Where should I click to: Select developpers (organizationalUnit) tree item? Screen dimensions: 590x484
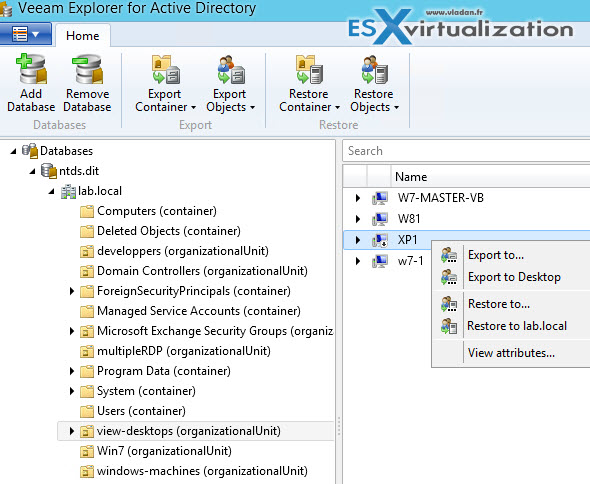(x=183, y=251)
